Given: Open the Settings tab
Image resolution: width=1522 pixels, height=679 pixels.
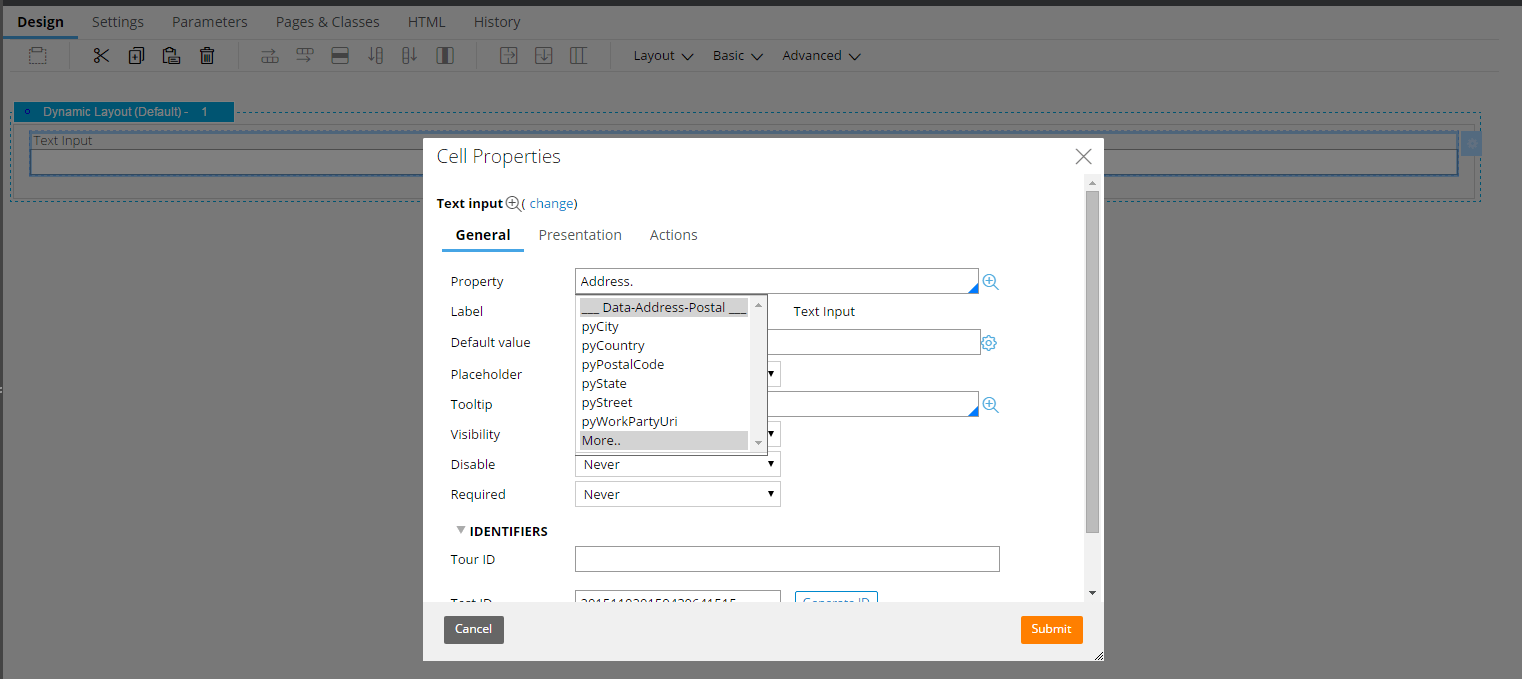Looking at the screenshot, I should point(117,21).
